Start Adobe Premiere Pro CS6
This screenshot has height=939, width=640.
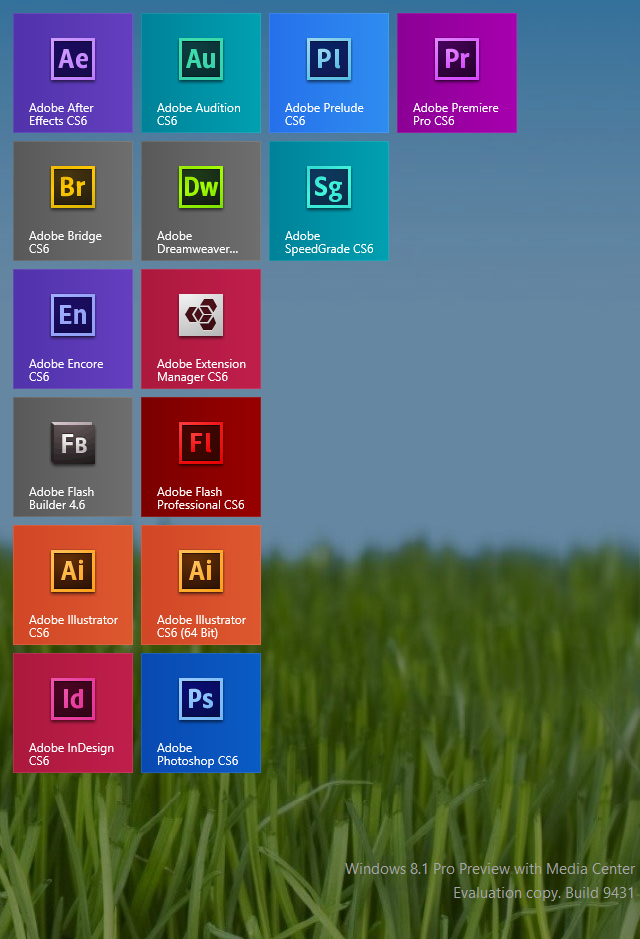pos(457,73)
